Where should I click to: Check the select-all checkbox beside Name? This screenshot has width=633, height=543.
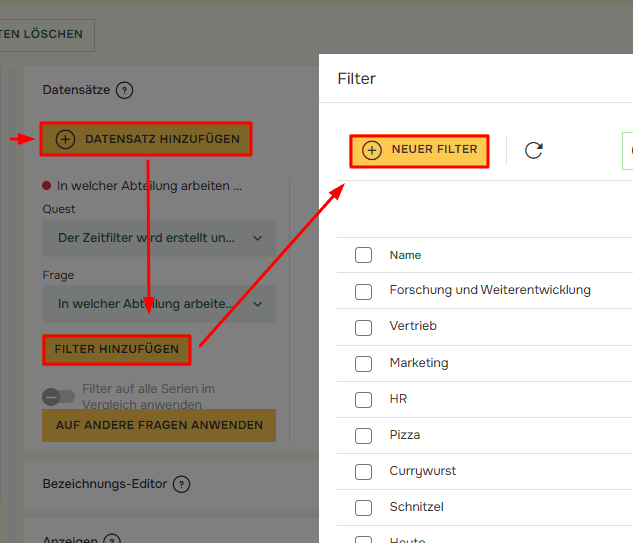(363, 255)
